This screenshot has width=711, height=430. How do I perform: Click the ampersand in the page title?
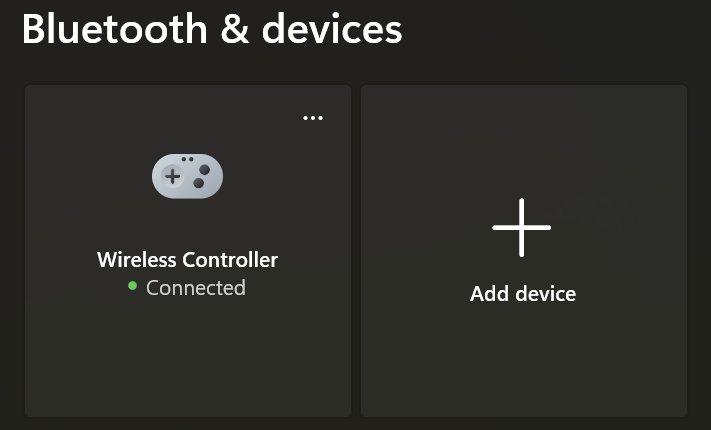[x=234, y=30]
